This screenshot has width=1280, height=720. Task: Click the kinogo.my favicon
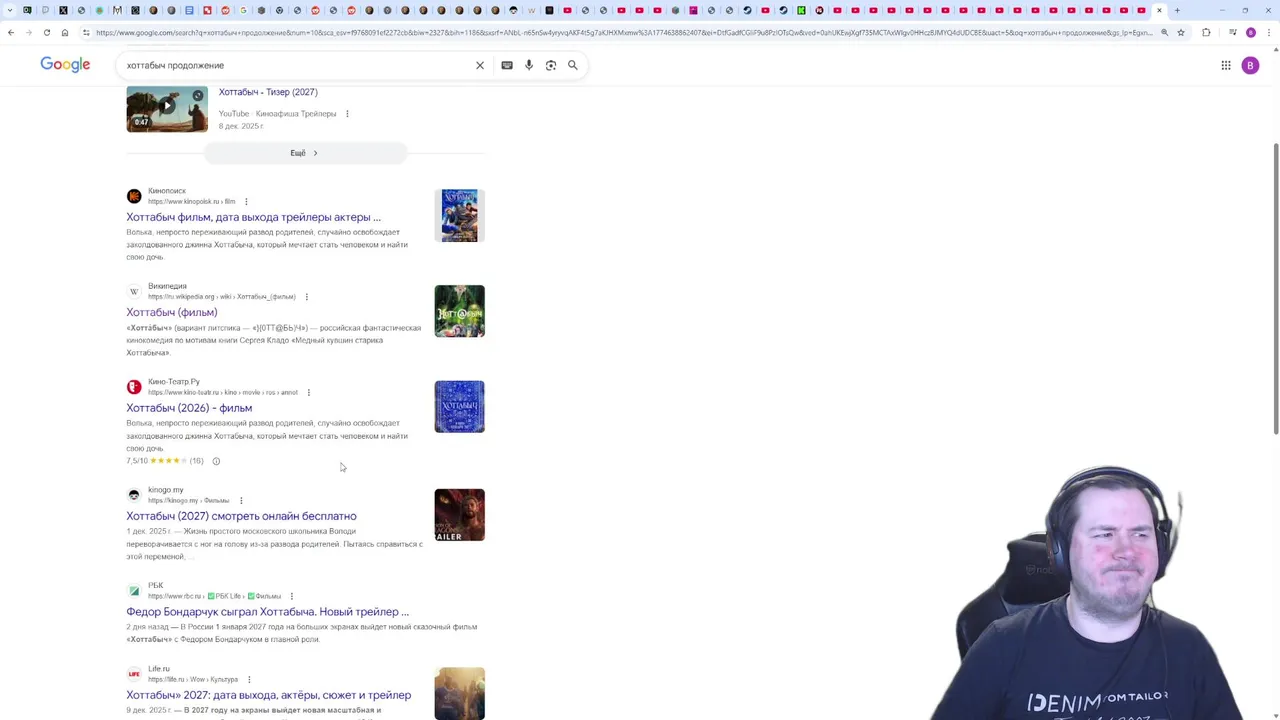[134, 495]
